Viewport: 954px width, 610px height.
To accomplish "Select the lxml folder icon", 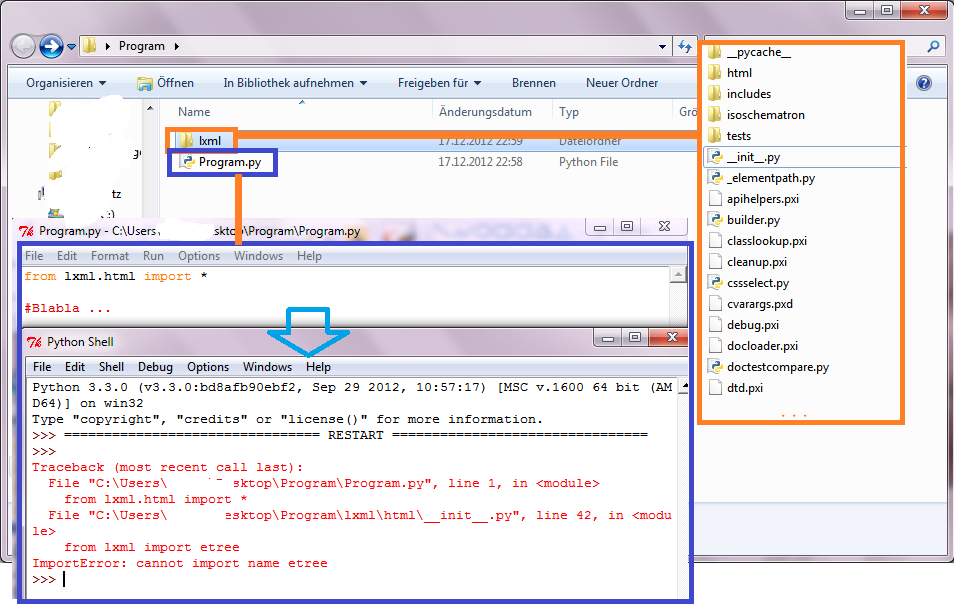I will click(184, 141).
